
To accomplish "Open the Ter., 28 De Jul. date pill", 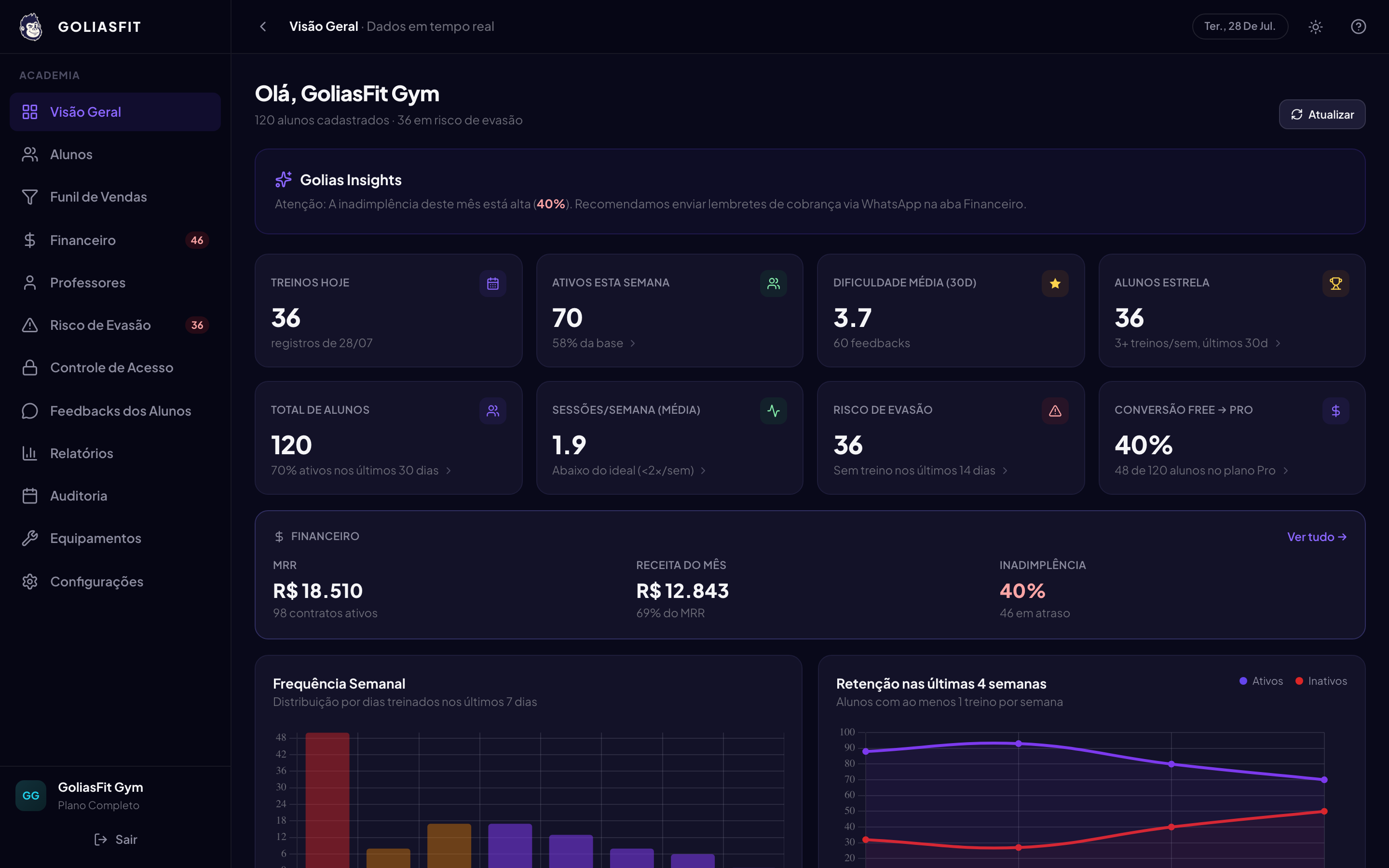I will [1240, 27].
